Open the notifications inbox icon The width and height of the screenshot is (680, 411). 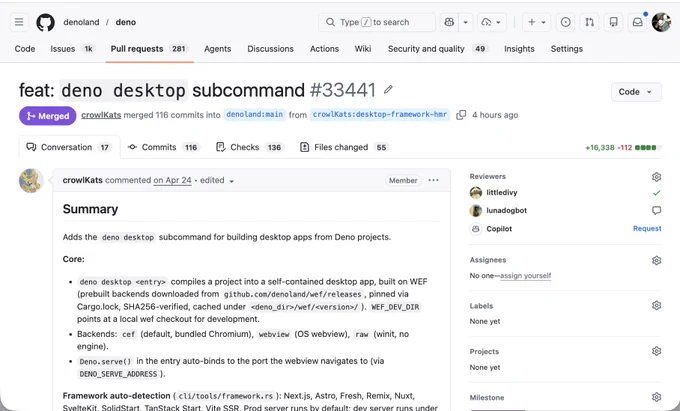click(x=638, y=22)
